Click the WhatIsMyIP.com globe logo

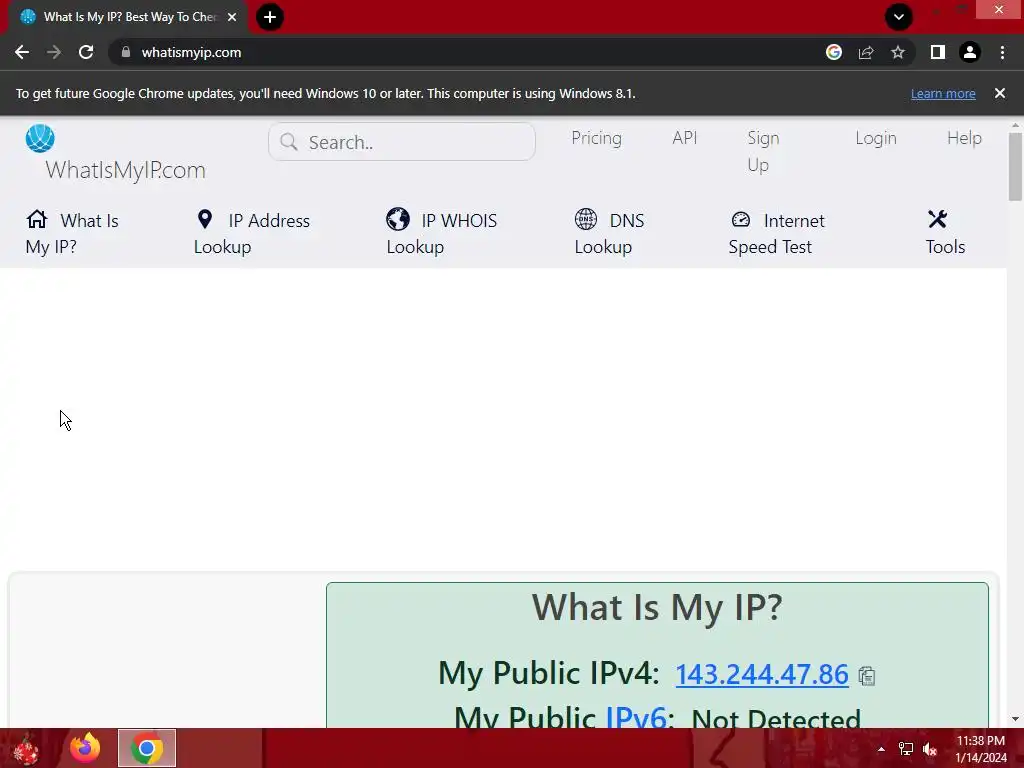tap(40, 138)
